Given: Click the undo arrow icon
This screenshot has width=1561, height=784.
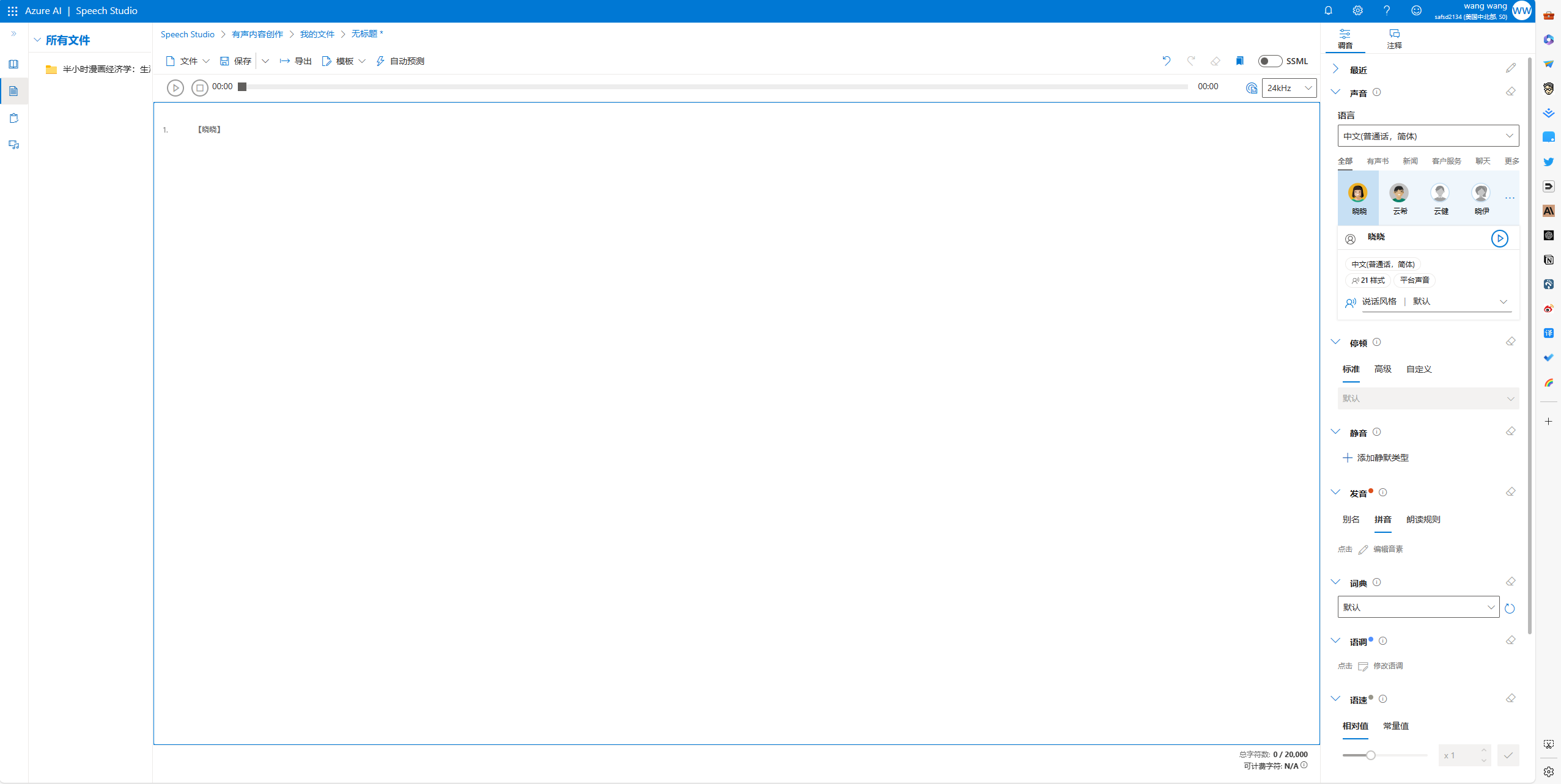Looking at the screenshot, I should (x=1166, y=61).
